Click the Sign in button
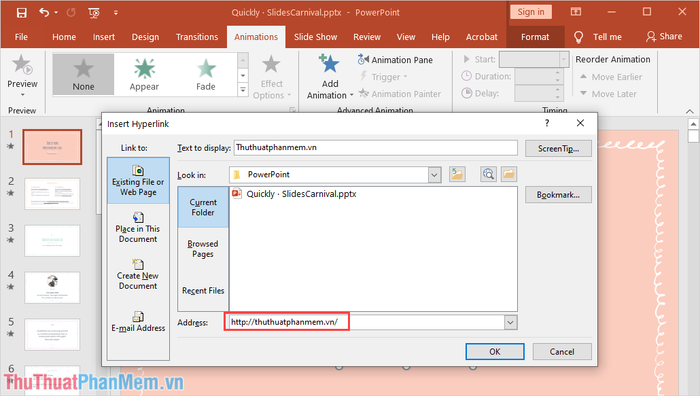The image size is (700, 396). click(531, 12)
